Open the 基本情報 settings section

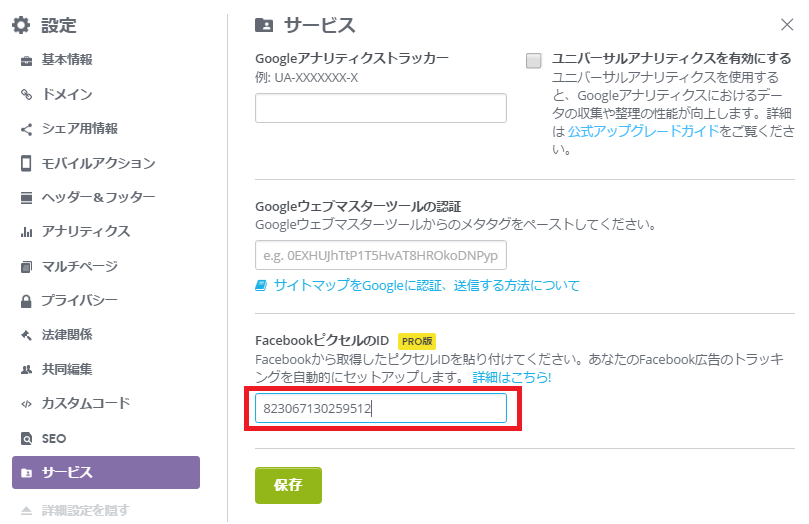pos(67,60)
